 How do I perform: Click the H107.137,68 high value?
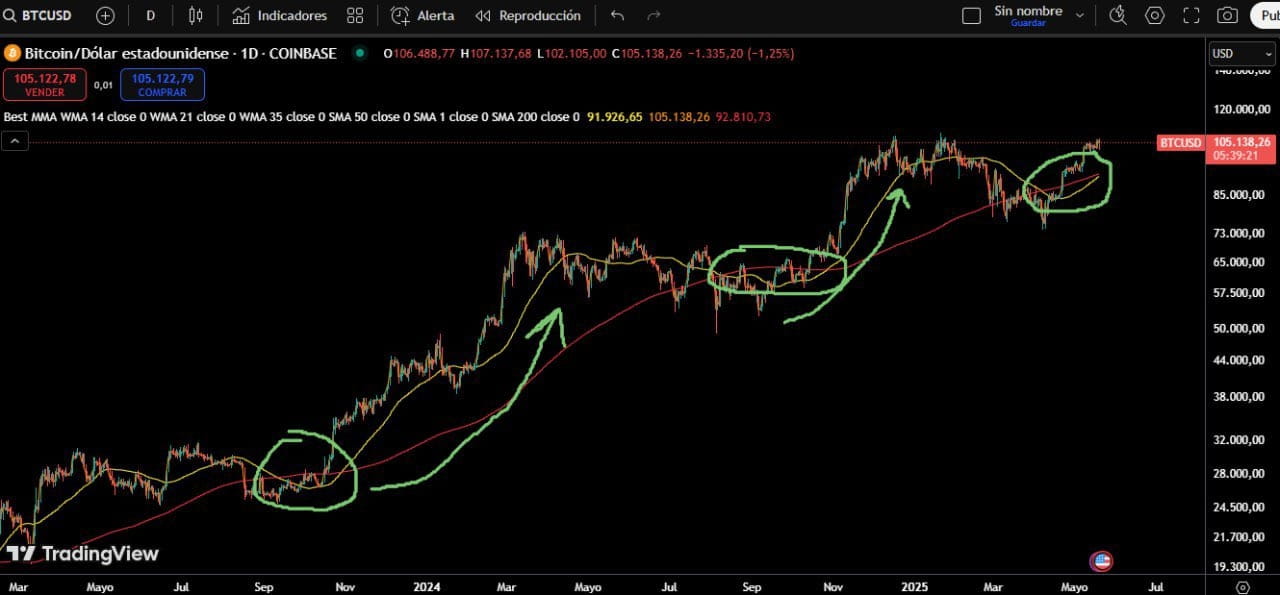point(497,53)
